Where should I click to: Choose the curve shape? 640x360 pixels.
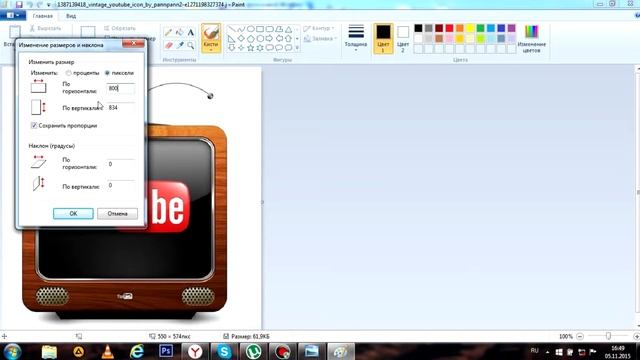[x=241, y=29]
